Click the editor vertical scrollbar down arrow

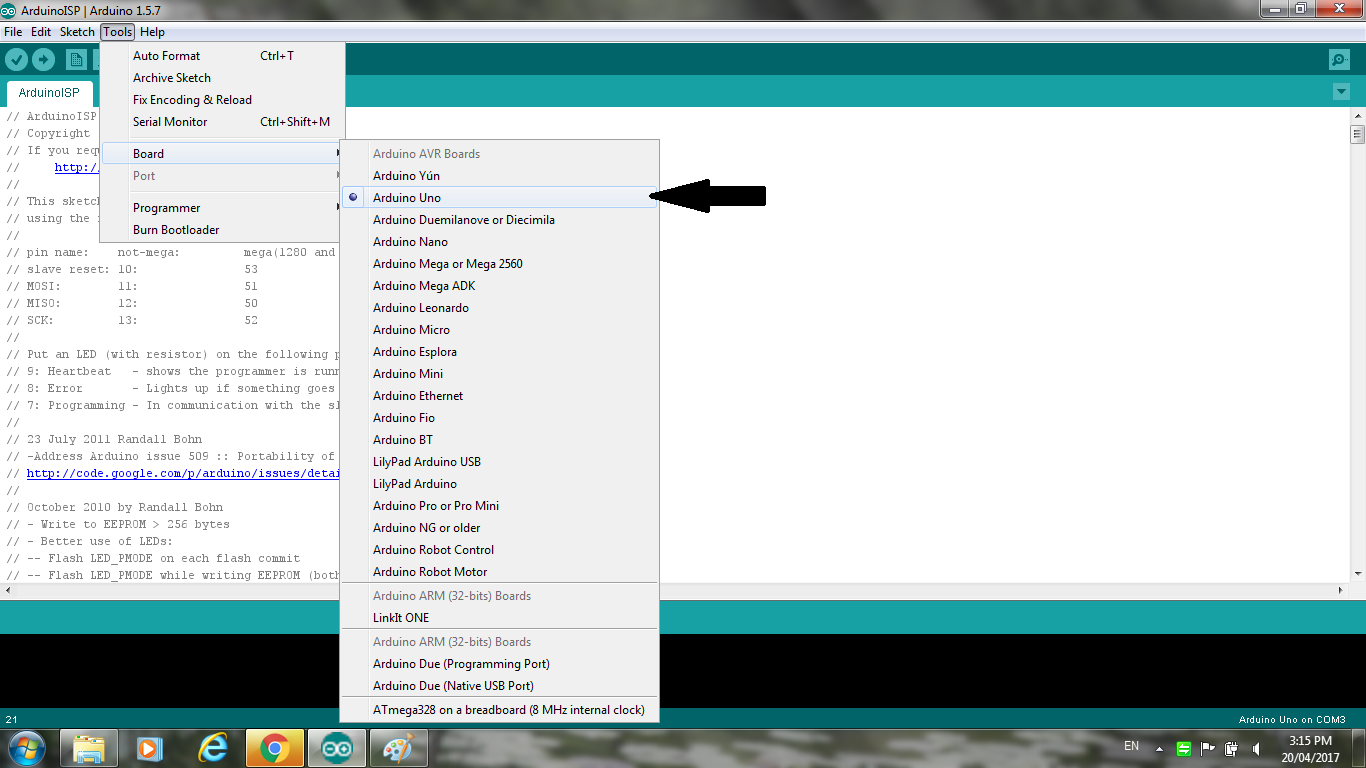pyautogui.click(x=1357, y=573)
